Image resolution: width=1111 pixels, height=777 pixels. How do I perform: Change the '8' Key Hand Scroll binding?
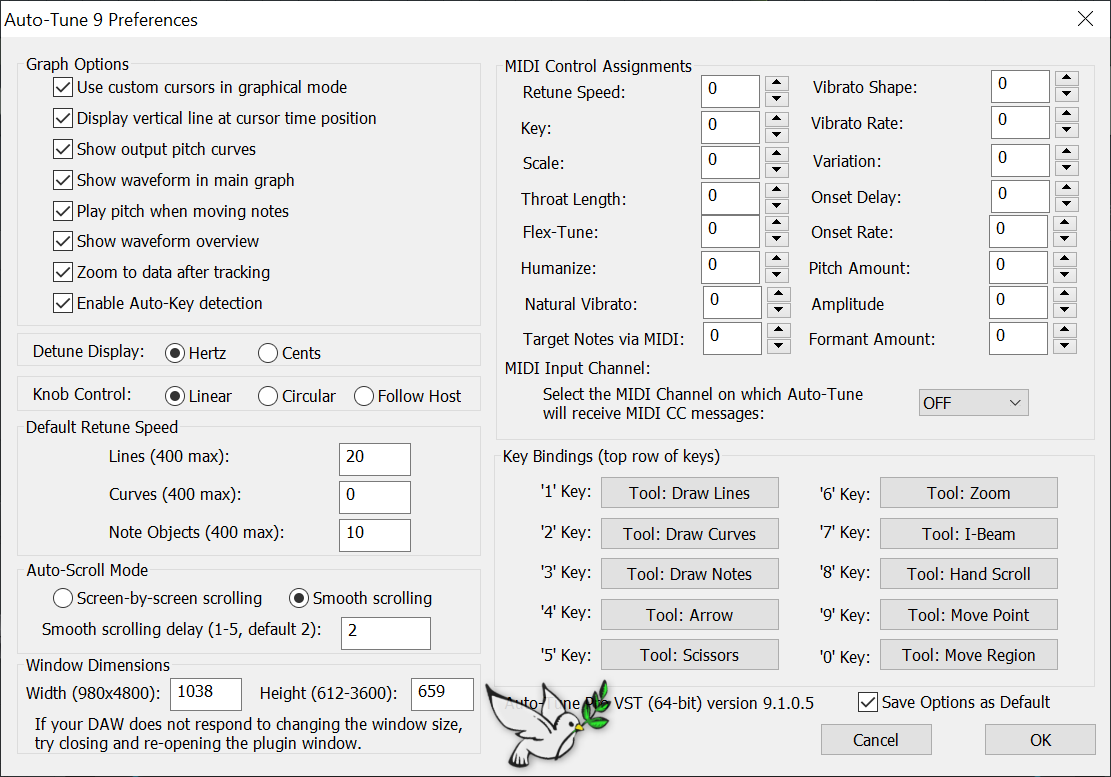pyautogui.click(x=969, y=574)
